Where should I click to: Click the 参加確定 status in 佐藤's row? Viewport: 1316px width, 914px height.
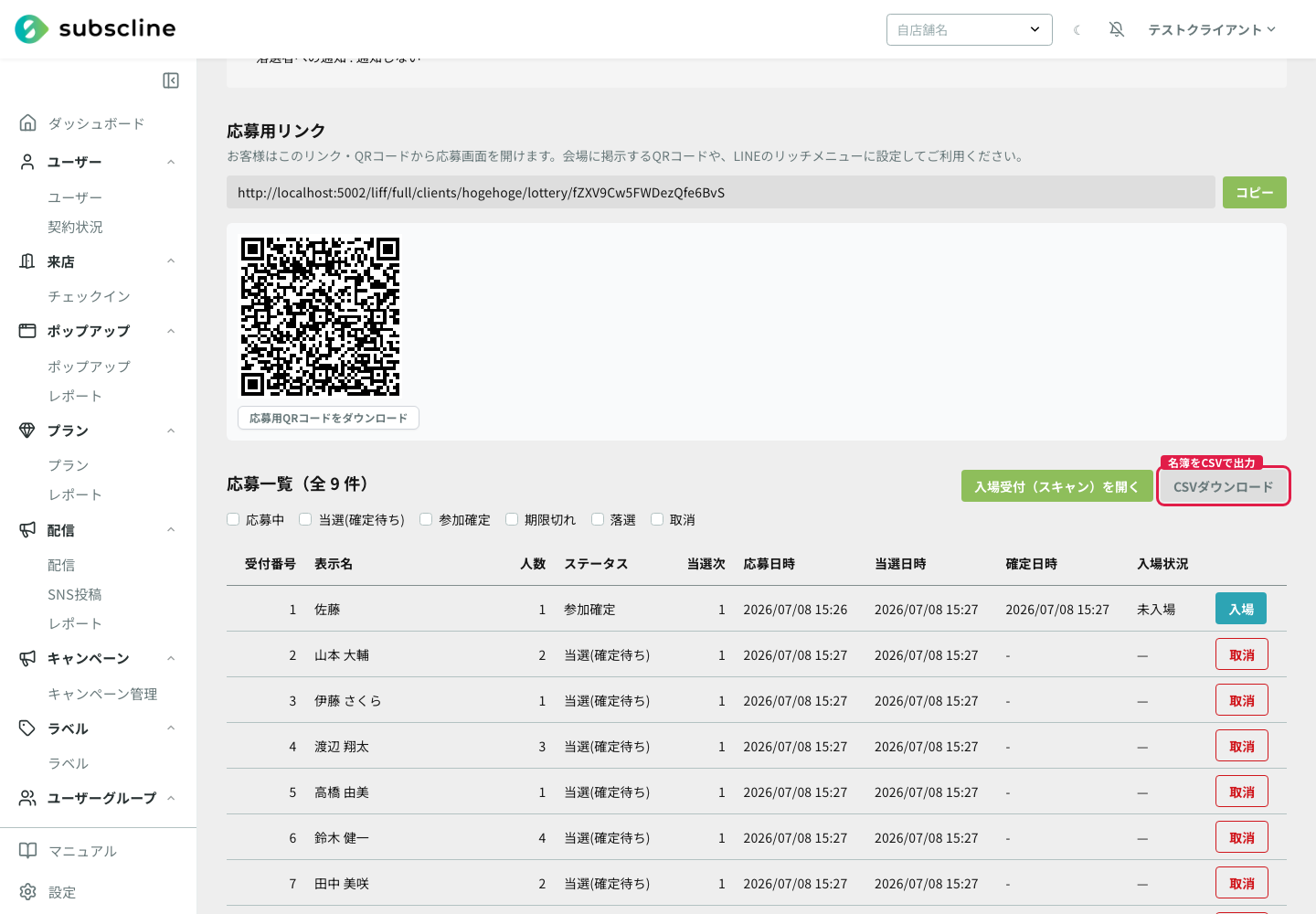pos(589,610)
